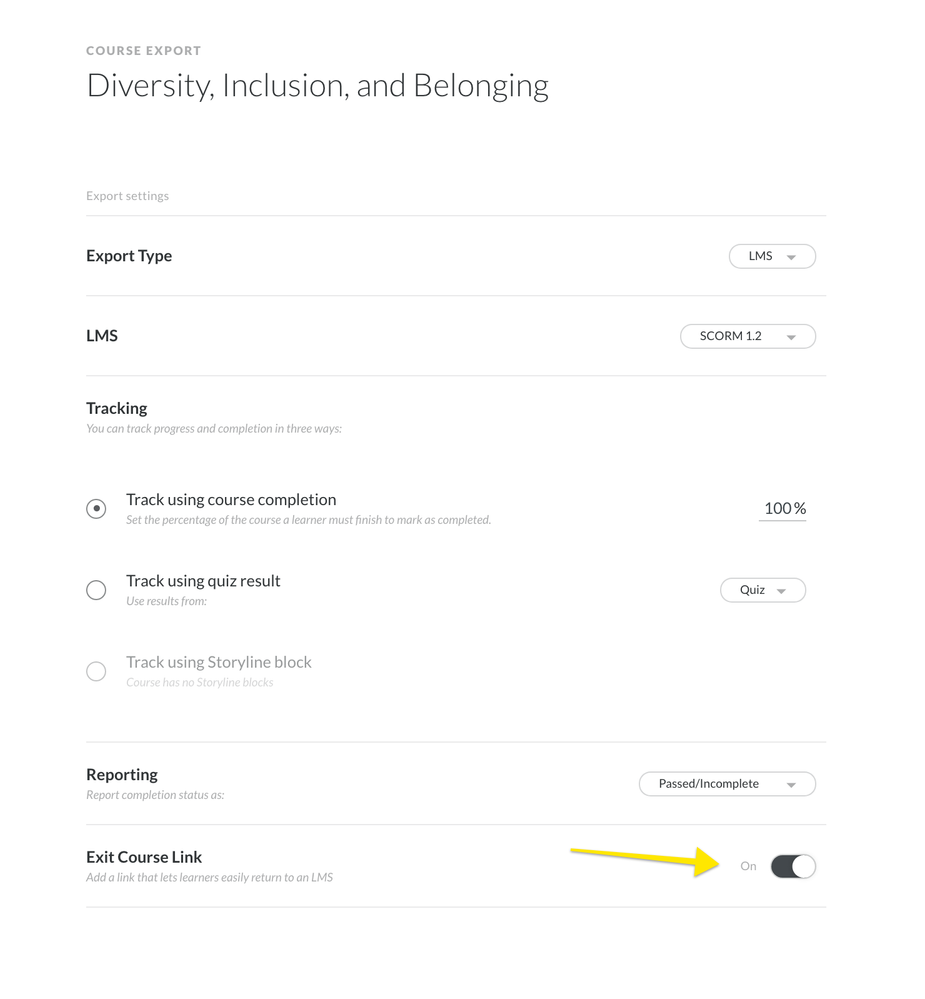Click the arrow icon in Export Type selector
Viewport: 925px width, 999px height.
[x=791, y=257]
